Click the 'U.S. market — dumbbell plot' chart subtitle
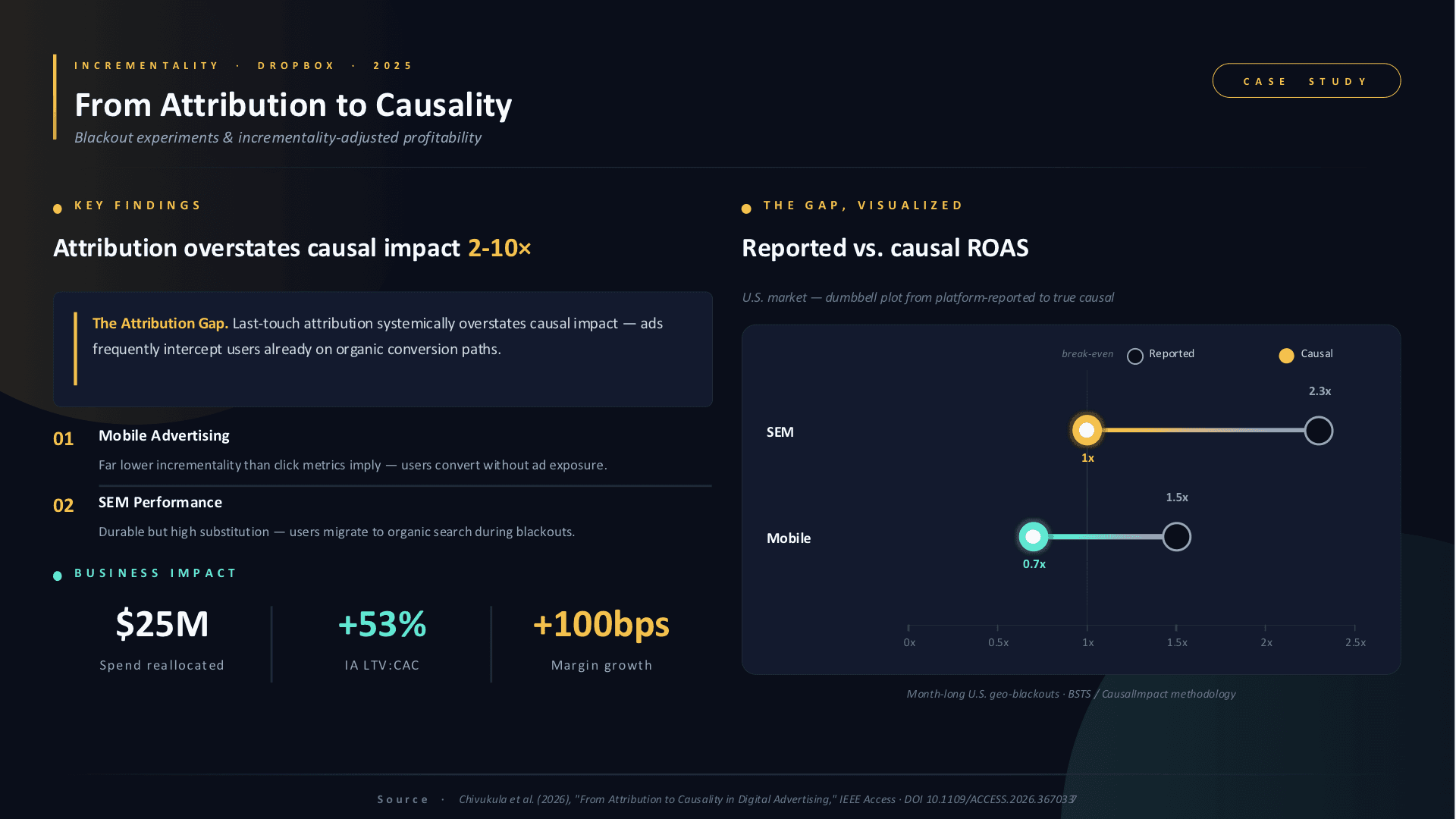The height and width of the screenshot is (819, 1456). click(927, 297)
